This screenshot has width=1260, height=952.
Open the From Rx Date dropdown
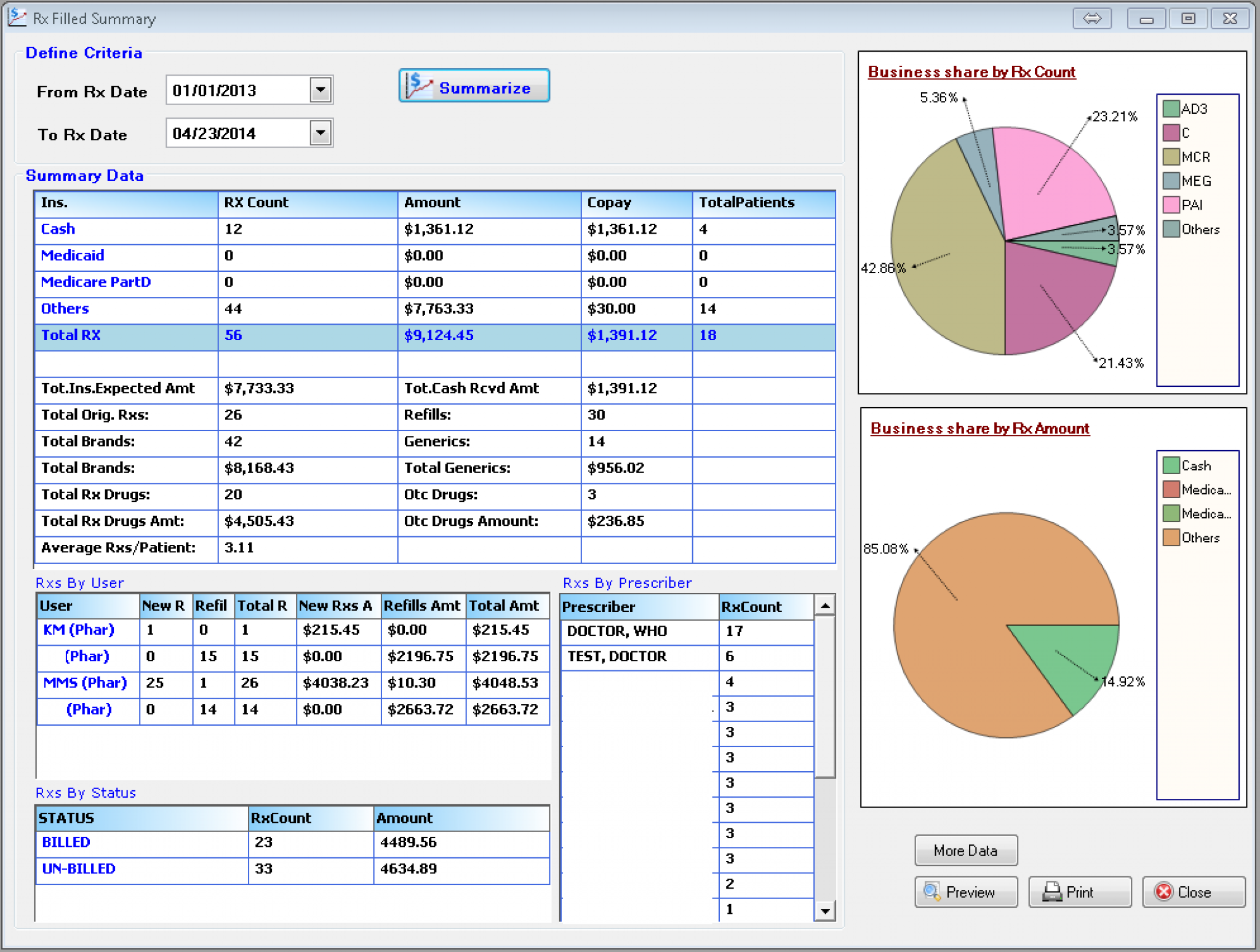point(321,90)
